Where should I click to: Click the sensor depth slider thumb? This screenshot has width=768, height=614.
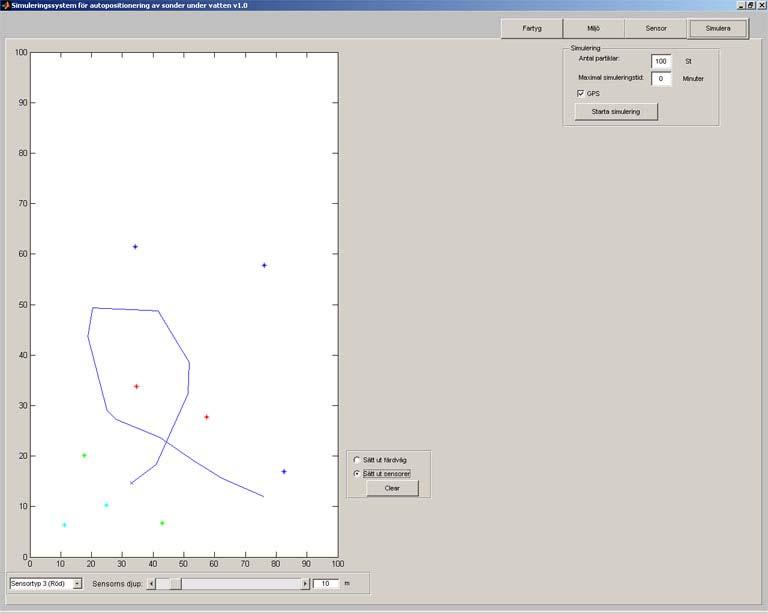[x=175, y=584]
